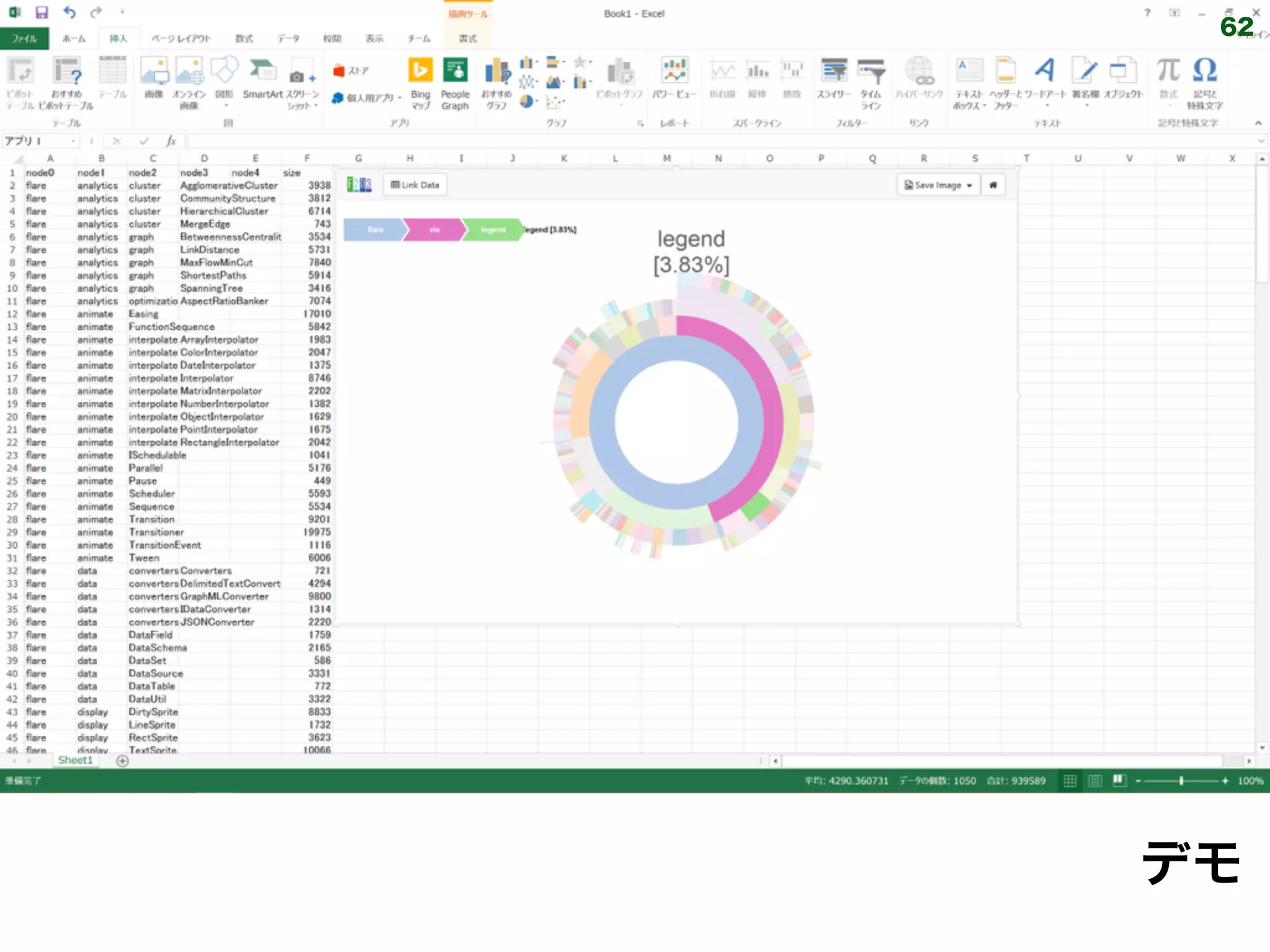Click the Undo arrow icon

69,12
